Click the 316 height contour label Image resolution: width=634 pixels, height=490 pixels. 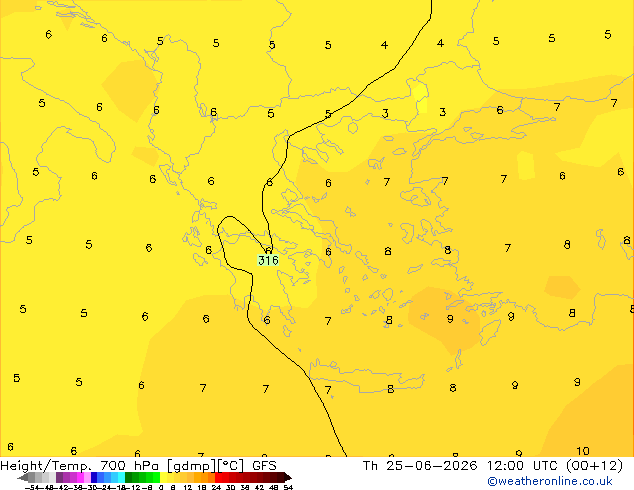[268, 260]
